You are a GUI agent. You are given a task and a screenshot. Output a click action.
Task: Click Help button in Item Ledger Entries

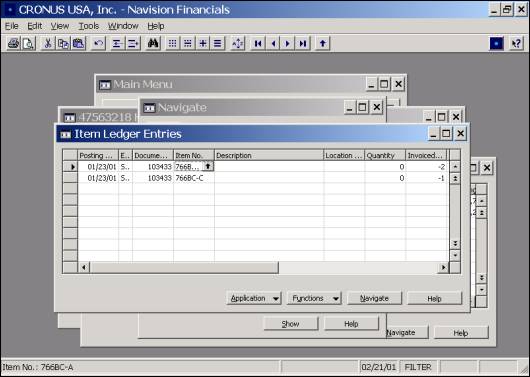coord(434,298)
